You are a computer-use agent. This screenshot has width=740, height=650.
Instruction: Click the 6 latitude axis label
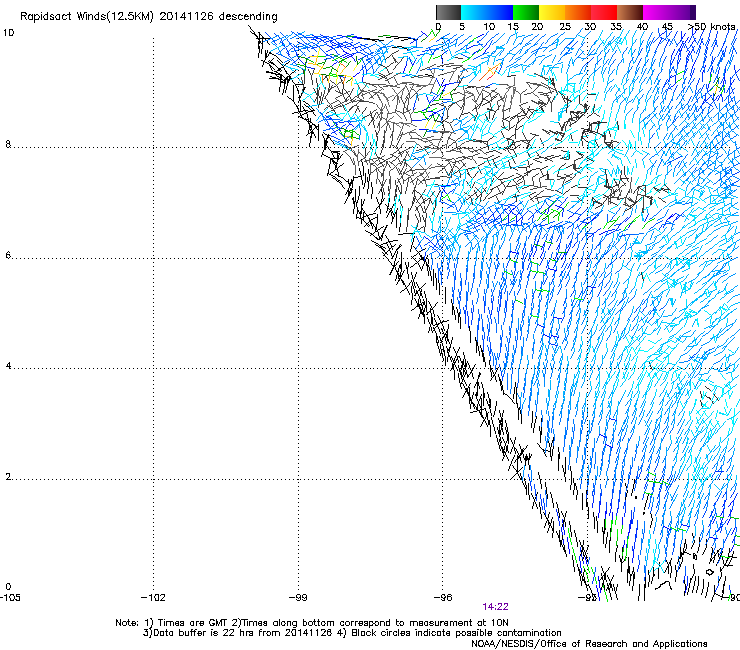(8, 255)
